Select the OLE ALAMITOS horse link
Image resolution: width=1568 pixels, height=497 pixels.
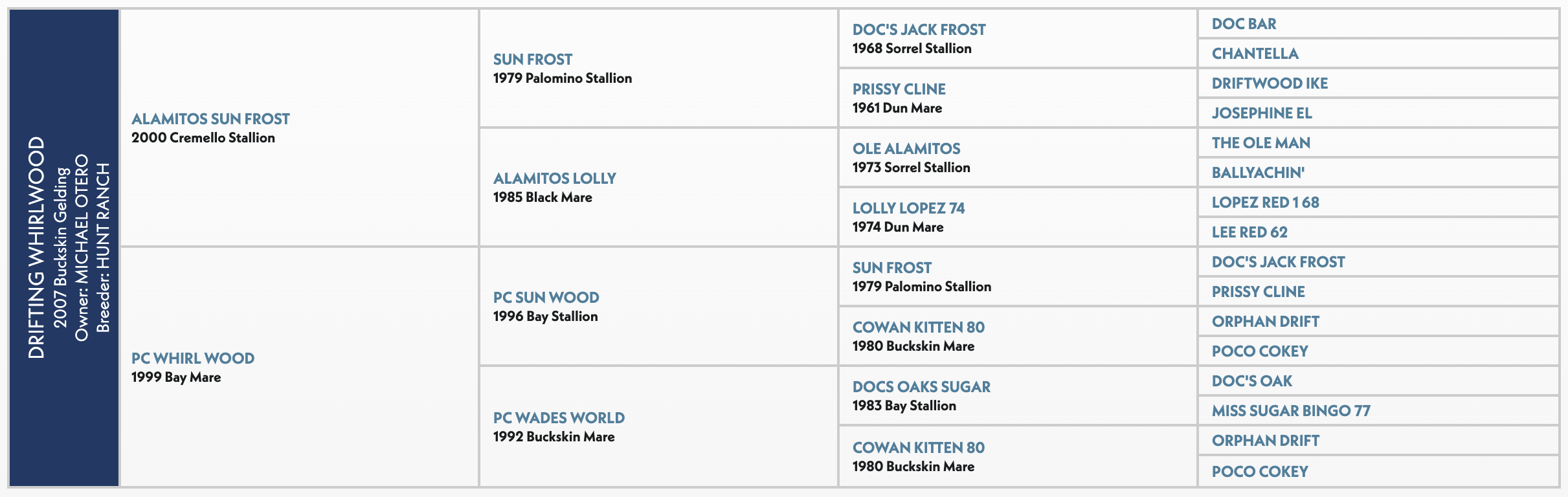[906, 149]
